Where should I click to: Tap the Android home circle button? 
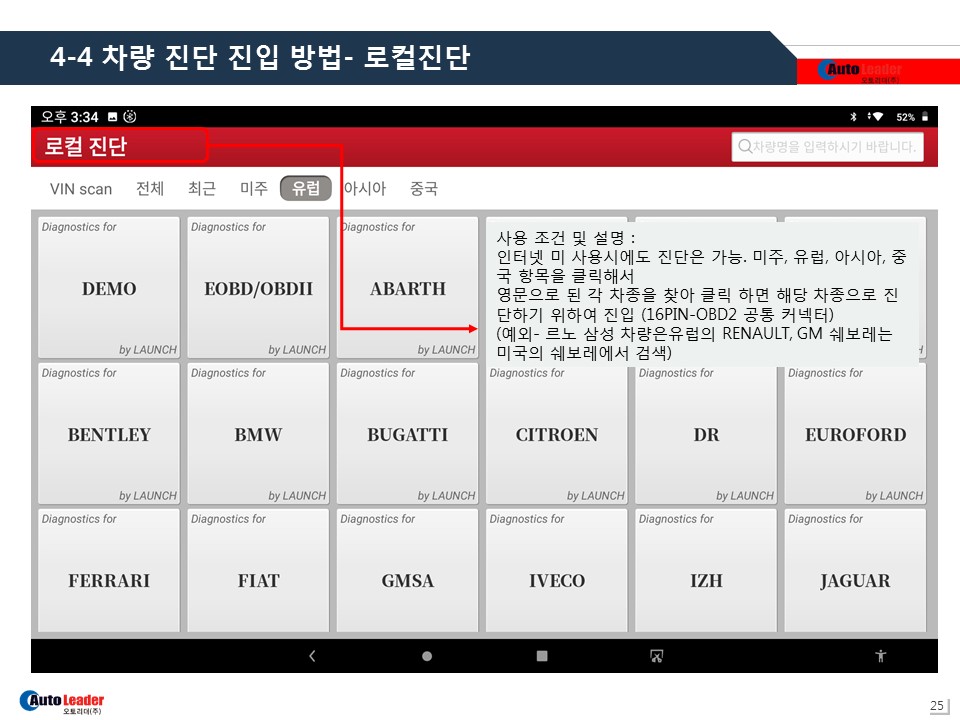click(427, 656)
